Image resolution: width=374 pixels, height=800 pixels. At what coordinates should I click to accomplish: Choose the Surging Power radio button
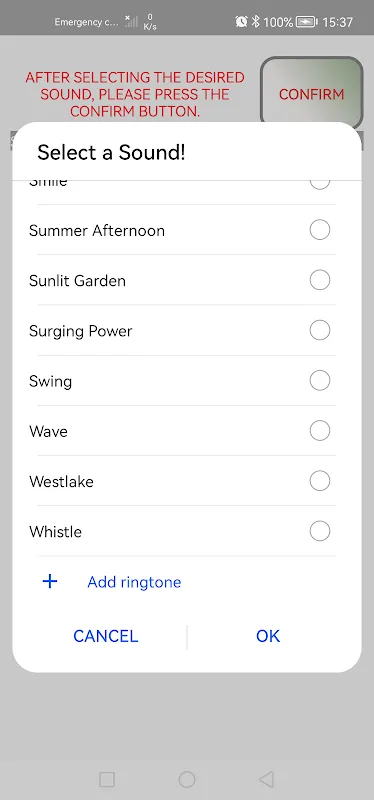pyautogui.click(x=320, y=331)
